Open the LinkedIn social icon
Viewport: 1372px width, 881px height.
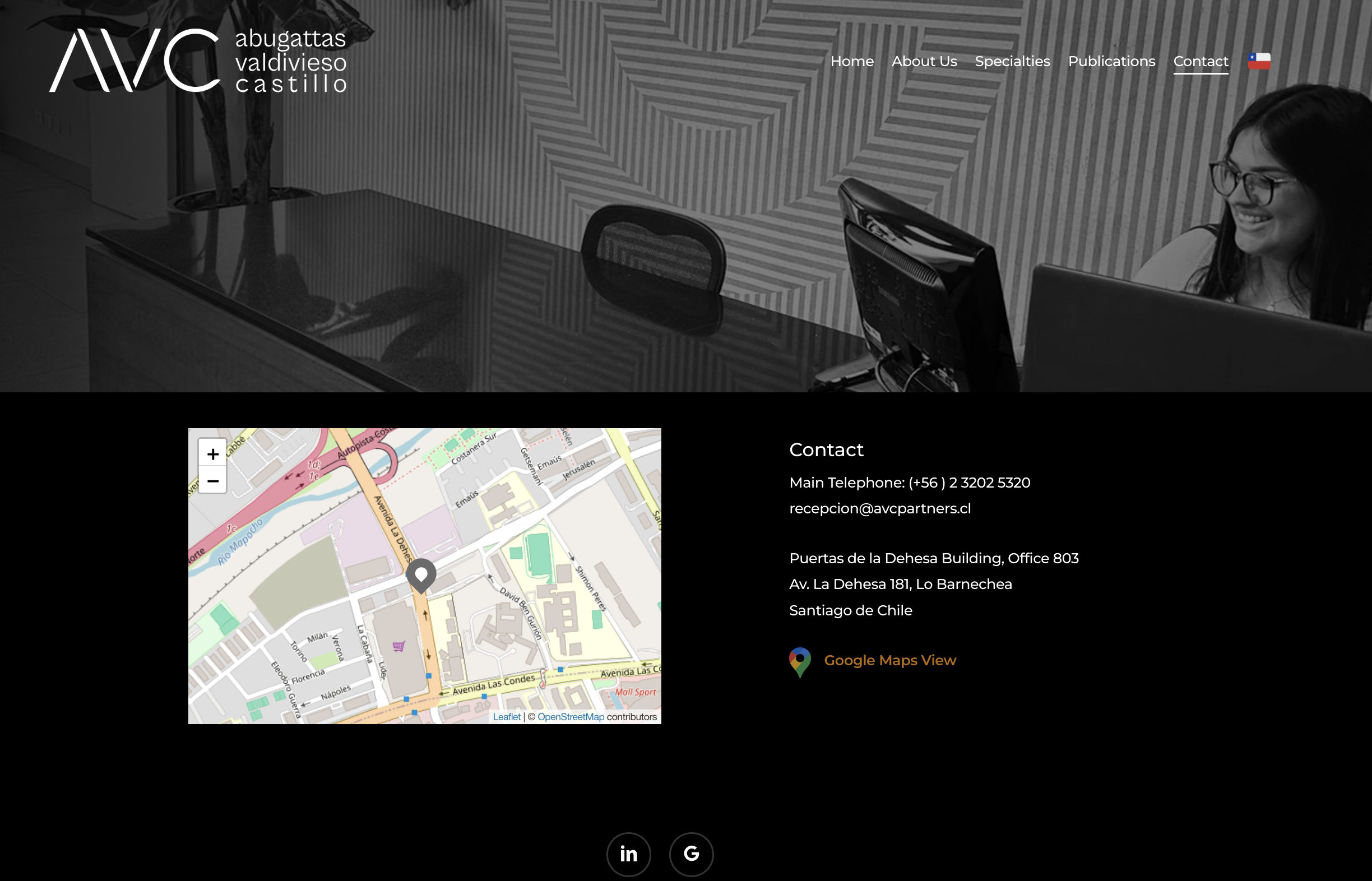[x=629, y=854]
